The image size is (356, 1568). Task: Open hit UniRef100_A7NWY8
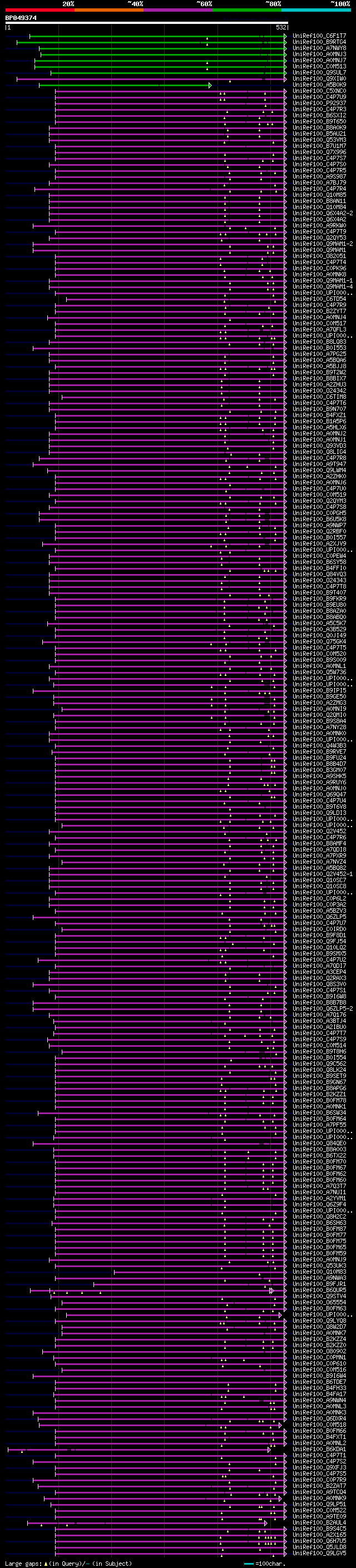click(319, 48)
